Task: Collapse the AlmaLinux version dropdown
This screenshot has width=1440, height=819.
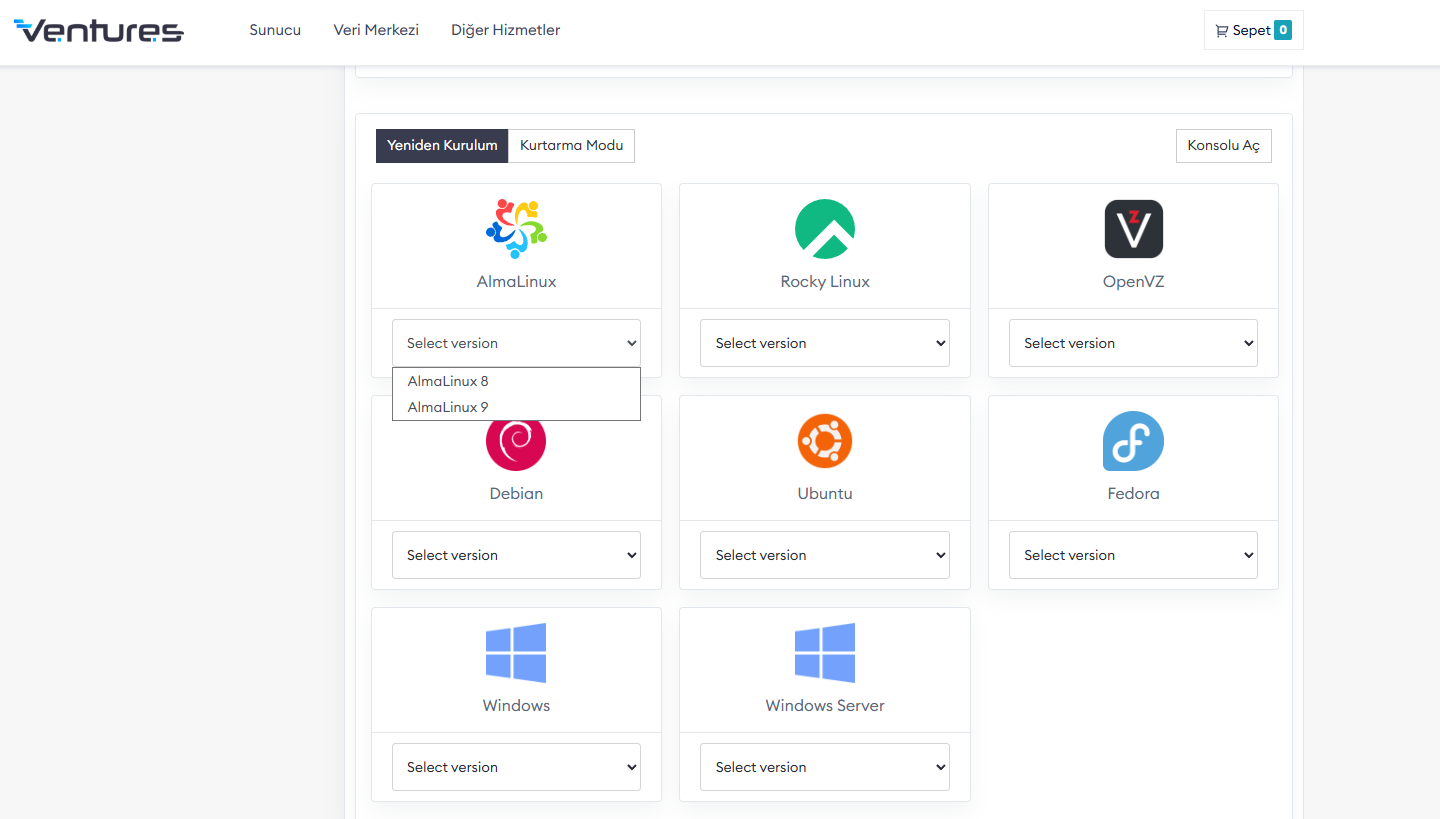Action: pos(516,343)
